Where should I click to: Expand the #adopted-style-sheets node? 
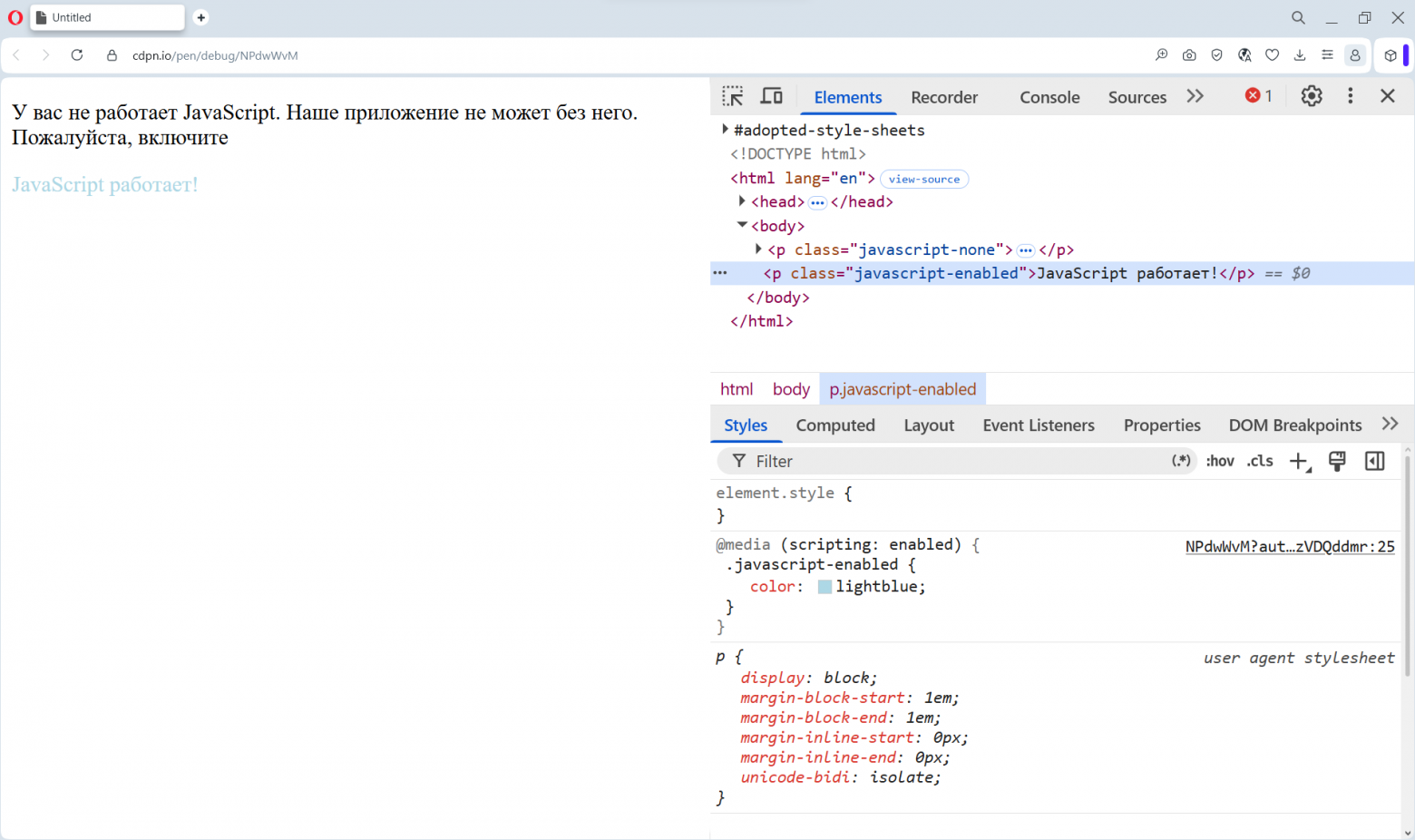726,130
